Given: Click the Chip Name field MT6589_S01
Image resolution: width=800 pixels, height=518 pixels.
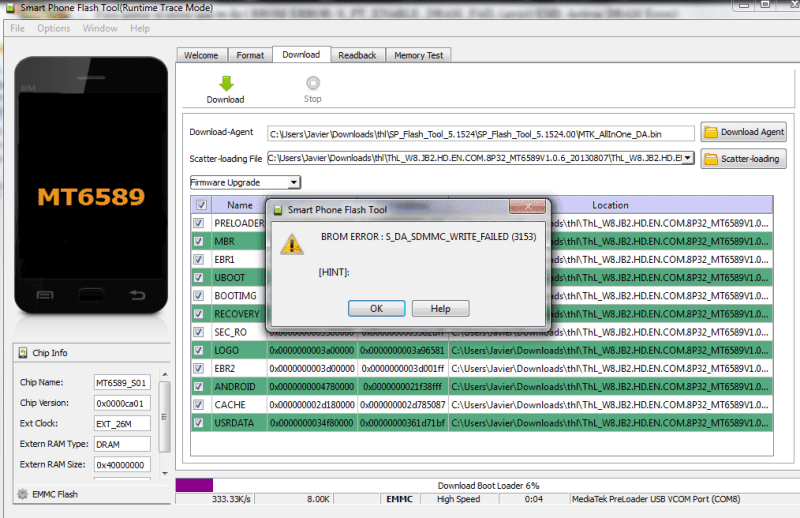Looking at the screenshot, I should [x=122, y=383].
